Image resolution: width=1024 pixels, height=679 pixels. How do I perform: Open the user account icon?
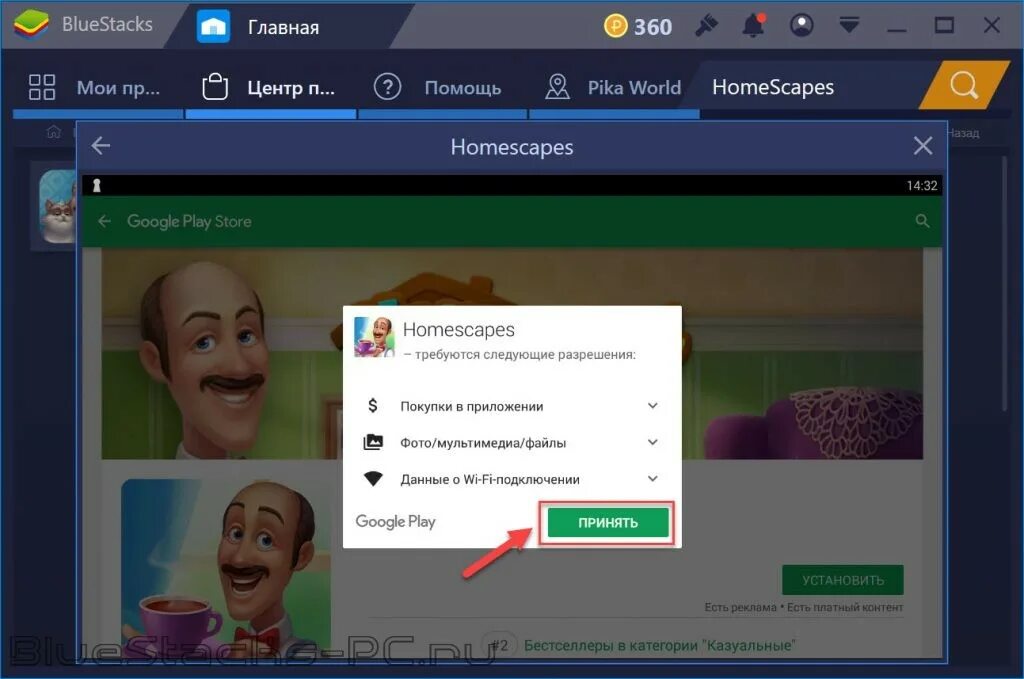pos(801,25)
